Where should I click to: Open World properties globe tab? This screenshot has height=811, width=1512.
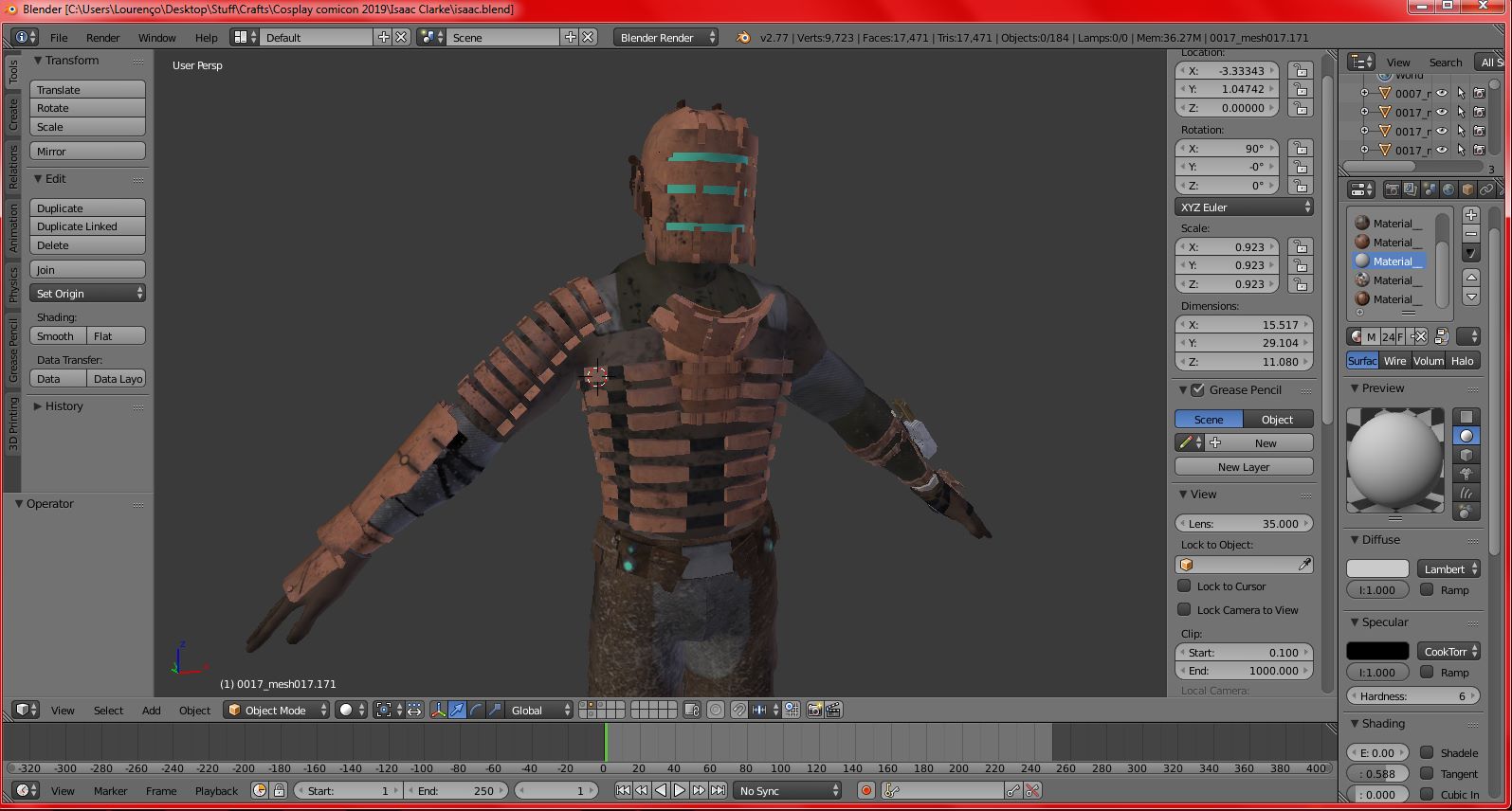pyautogui.click(x=1448, y=189)
